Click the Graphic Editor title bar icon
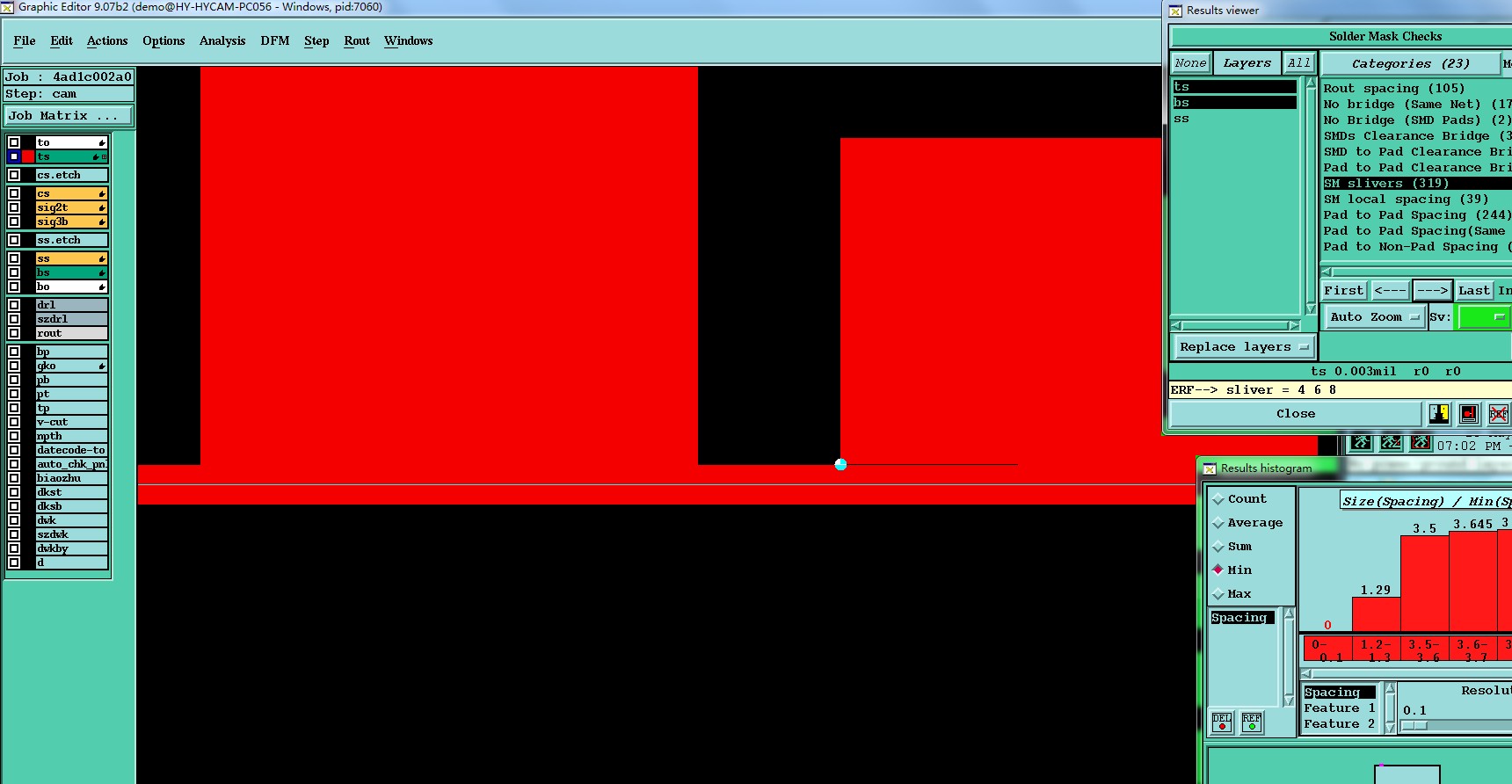 [x=7, y=7]
